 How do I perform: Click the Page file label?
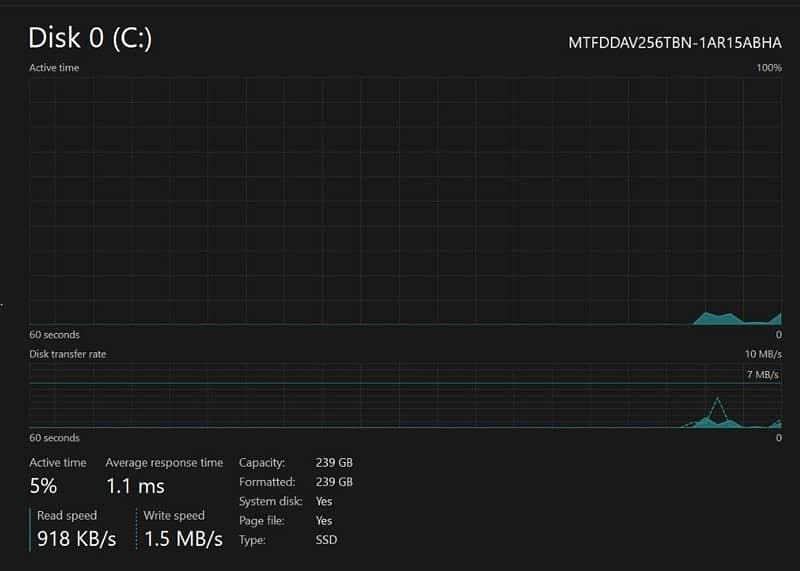point(263,521)
